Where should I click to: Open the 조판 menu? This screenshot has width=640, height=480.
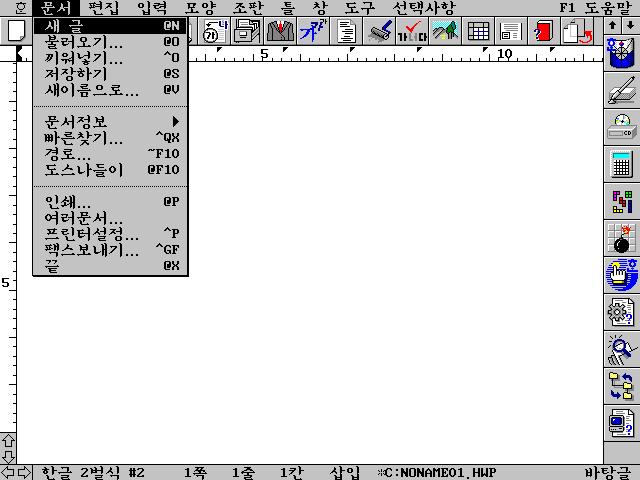click(248, 8)
